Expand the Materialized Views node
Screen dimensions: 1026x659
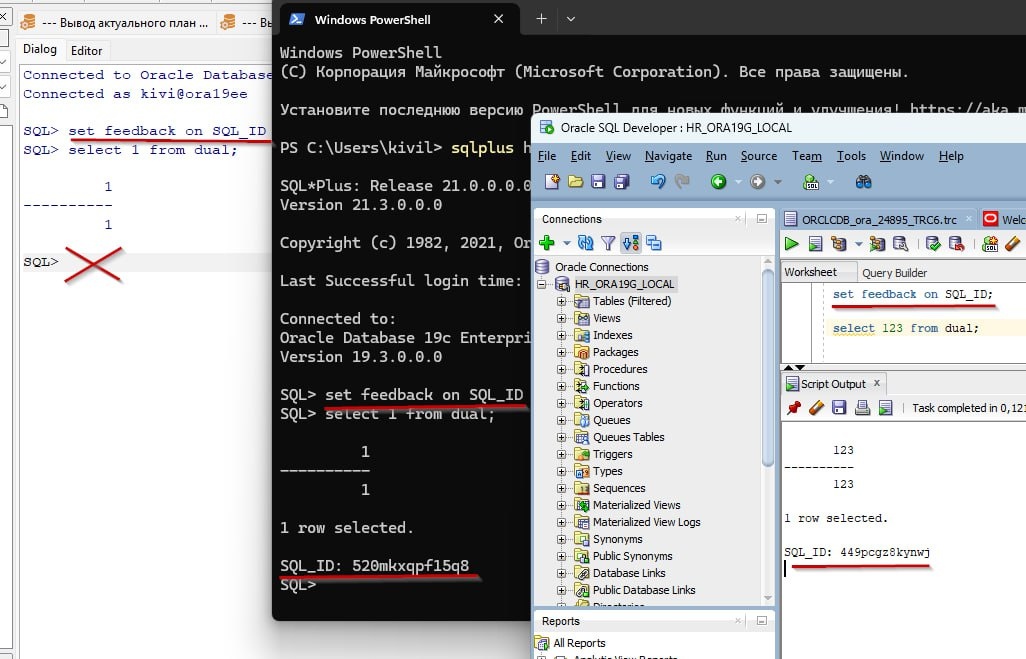pos(561,505)
